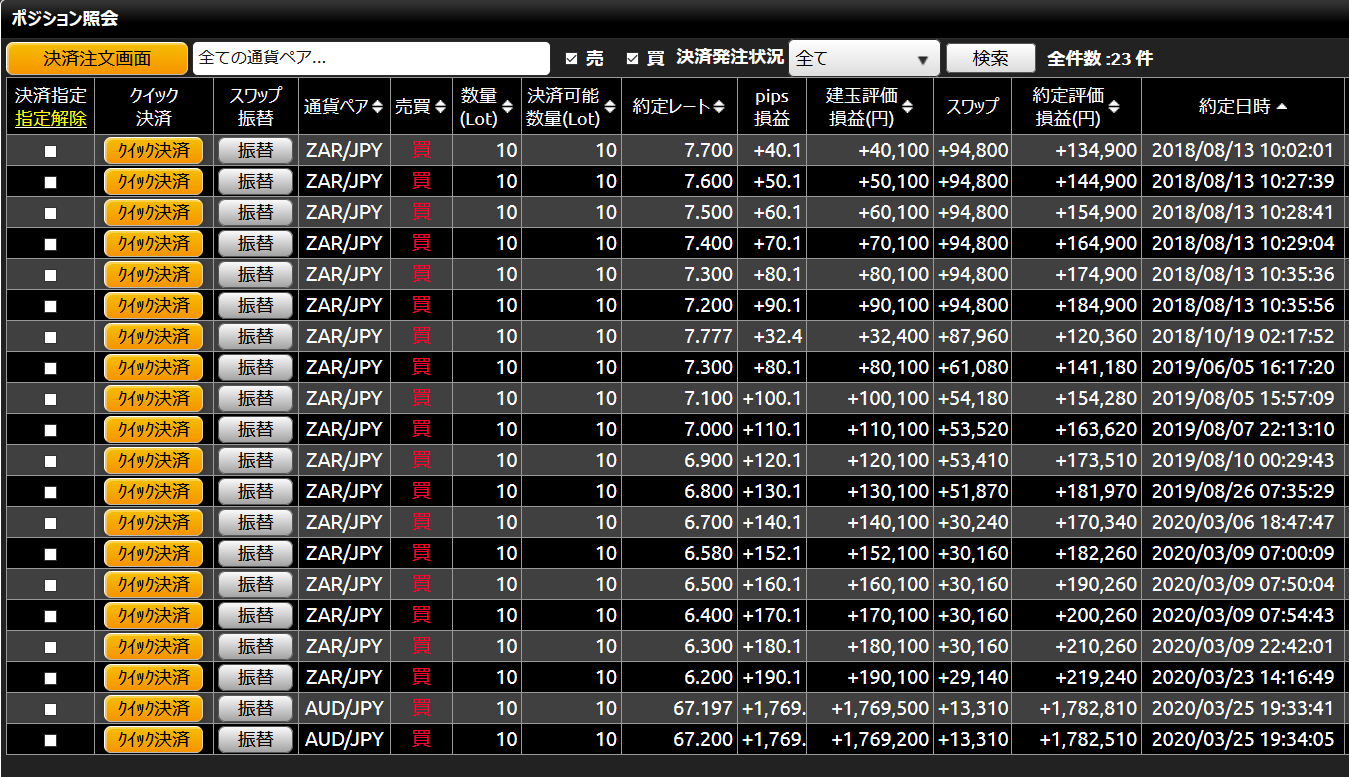Select checkbox for AUD/JPY 67.197 position
The width and height of the screenshot is (1349, 777).
pos(50,709)
